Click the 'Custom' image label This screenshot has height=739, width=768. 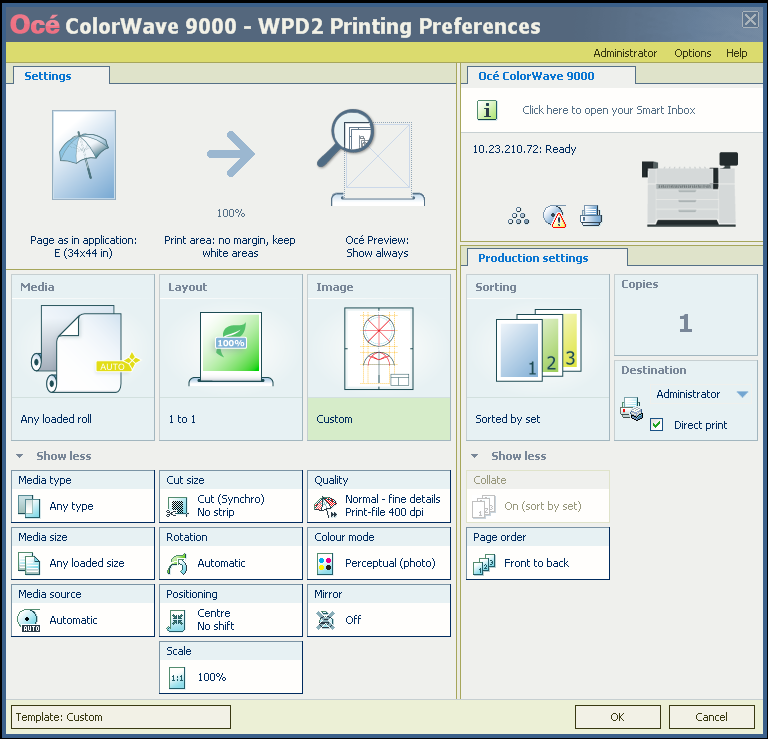tap(334, 419)
